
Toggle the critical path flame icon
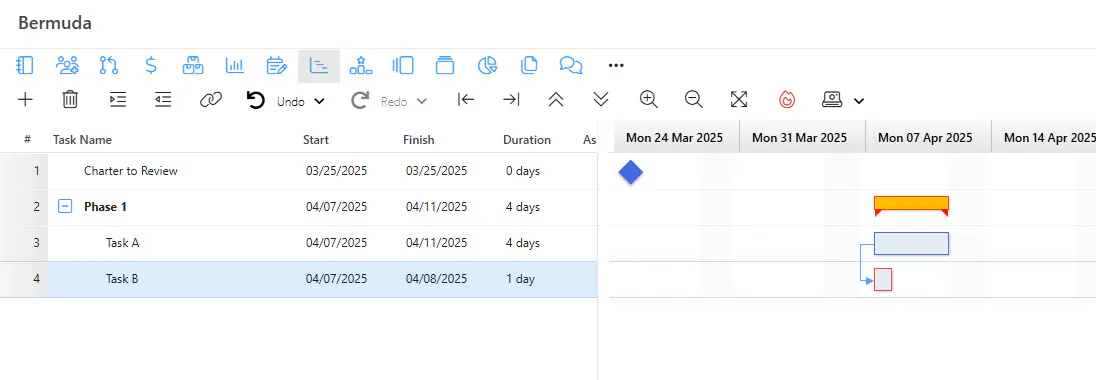(x=787, y=100)
